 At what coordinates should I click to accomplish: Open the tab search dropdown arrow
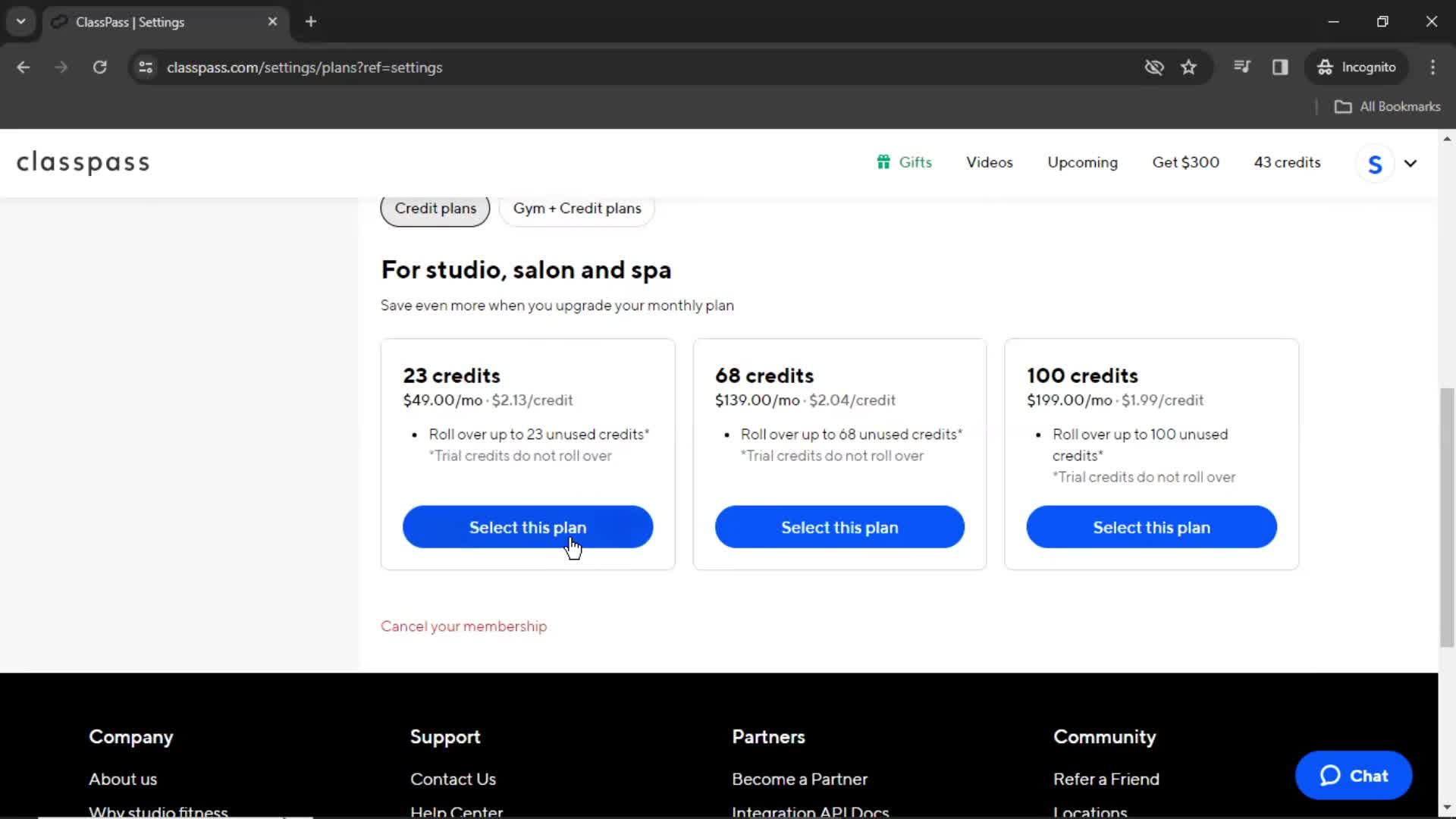point(20,22)
